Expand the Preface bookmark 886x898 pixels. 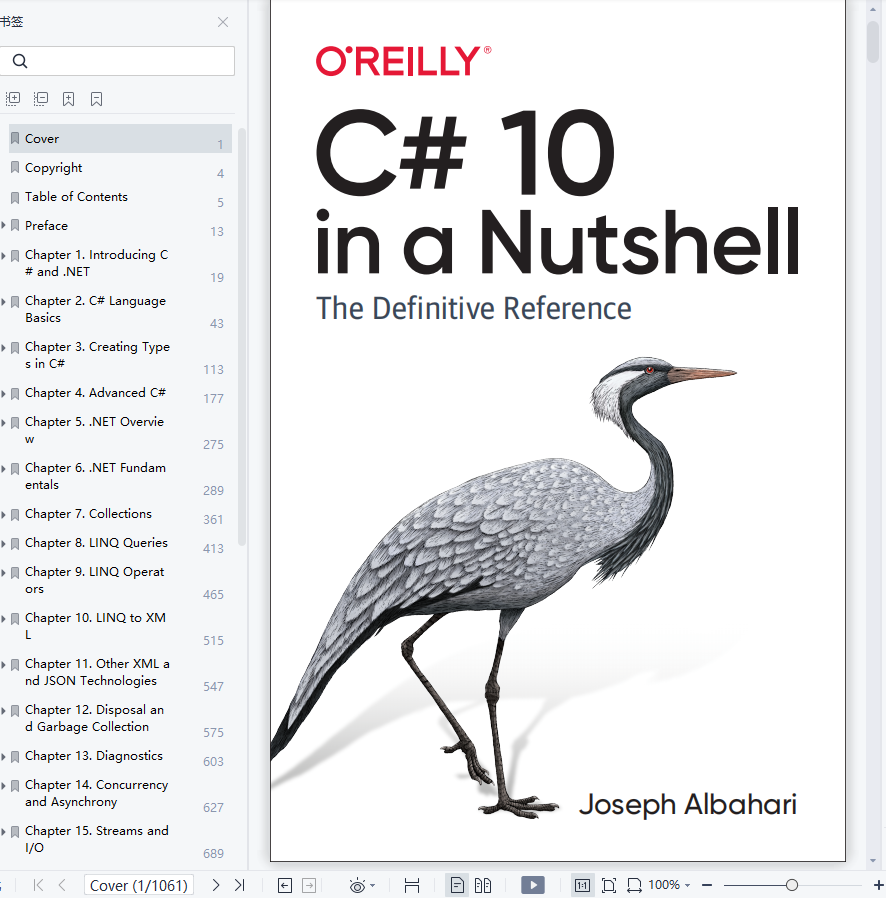click(3, 226)
